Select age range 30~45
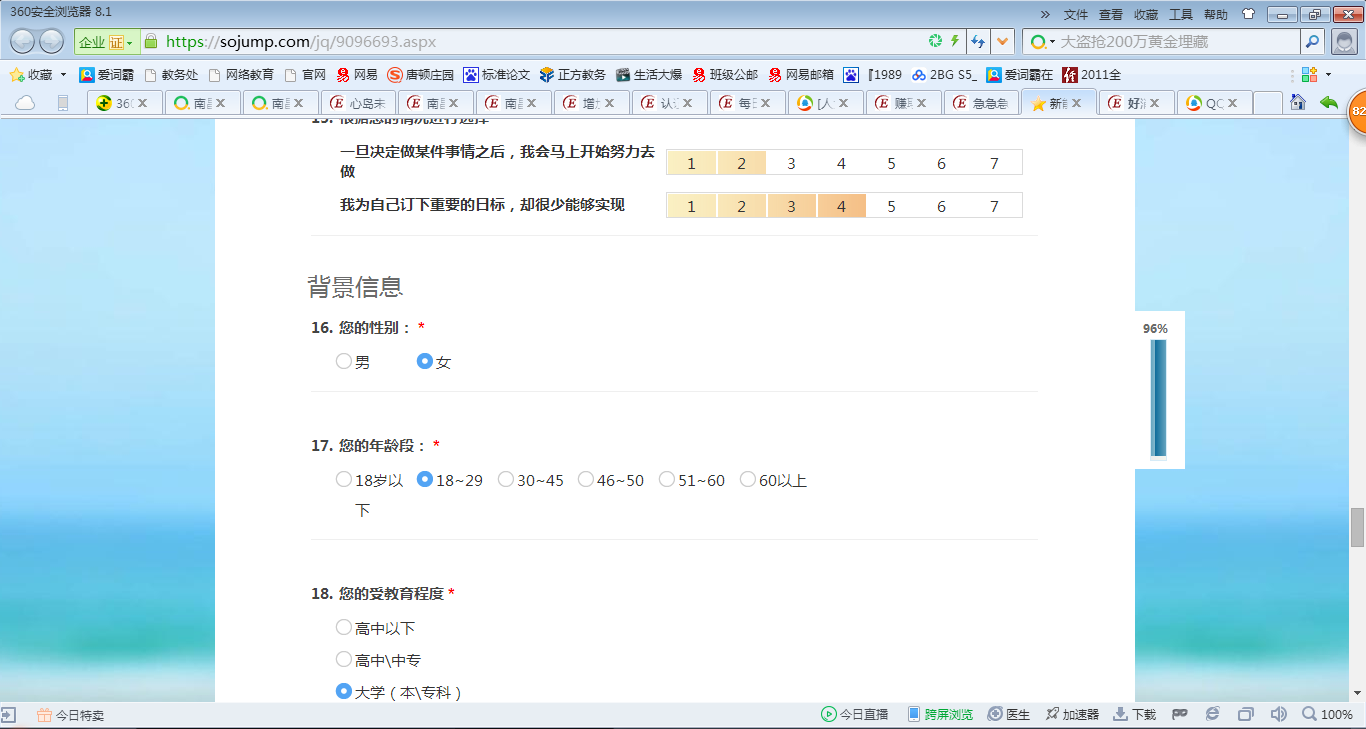 [506, 479]
